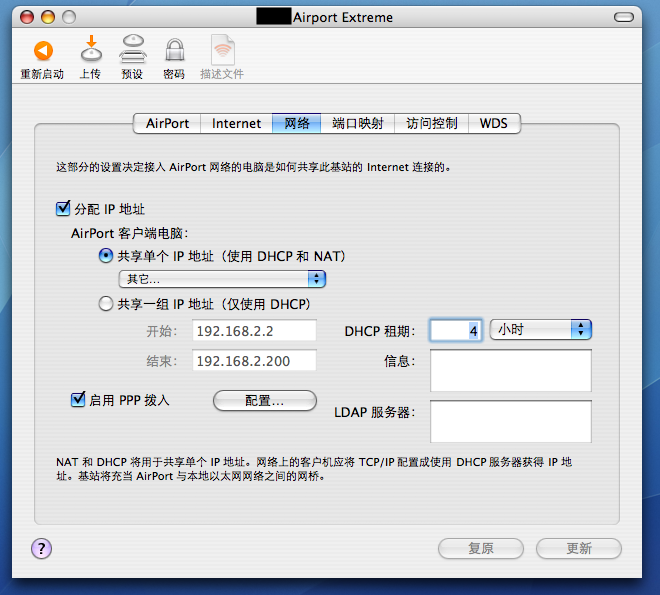
Task: Select the 网络 tab
Action: pos(297,123)
